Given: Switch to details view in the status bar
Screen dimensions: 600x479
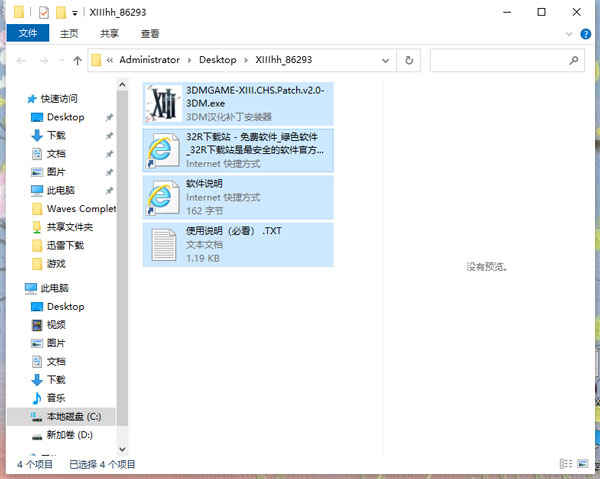Looking at the screenshot, I should point(566,463).
